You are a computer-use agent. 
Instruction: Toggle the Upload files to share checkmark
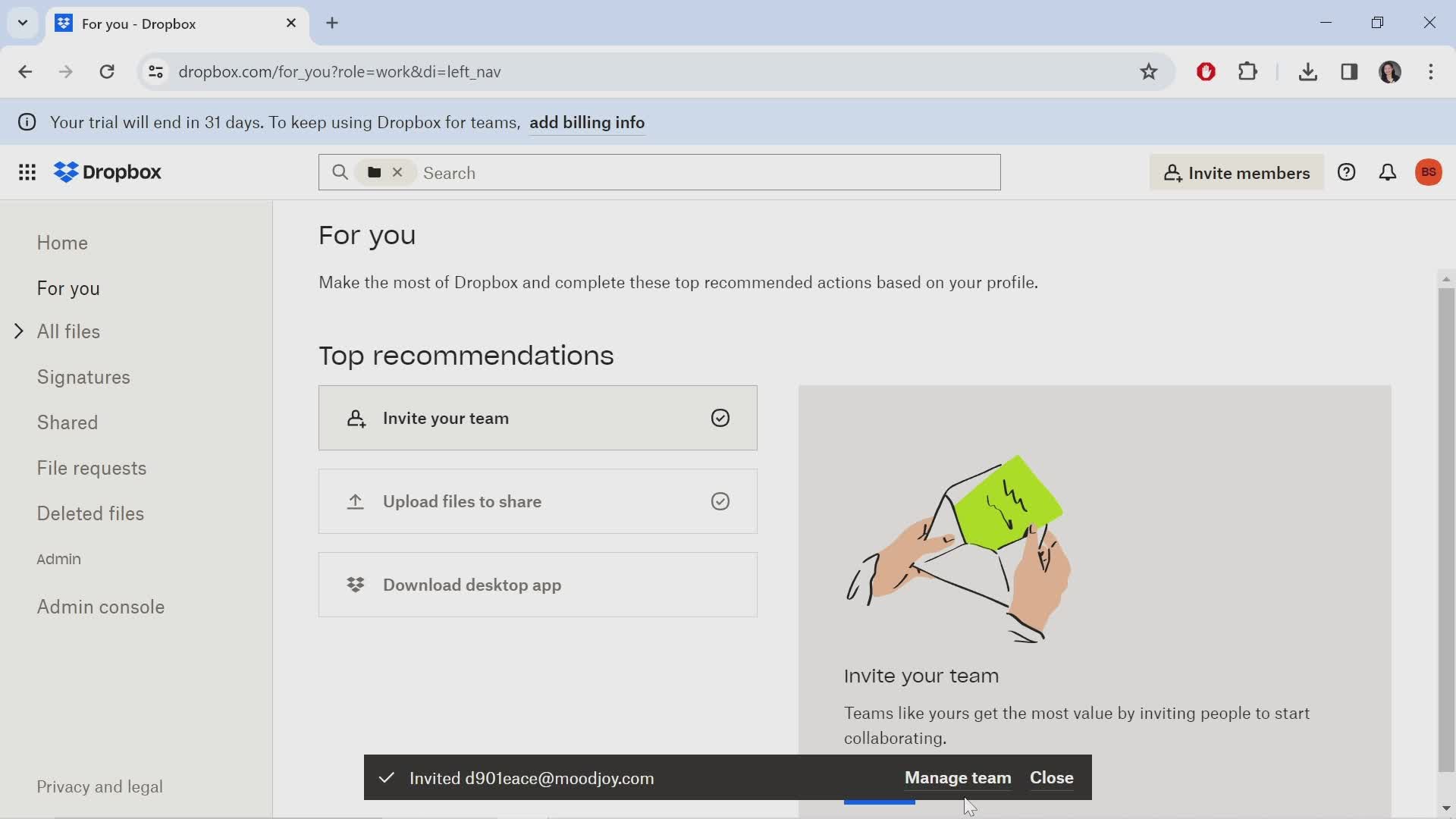pyautogui.click(x=721, y=501)
